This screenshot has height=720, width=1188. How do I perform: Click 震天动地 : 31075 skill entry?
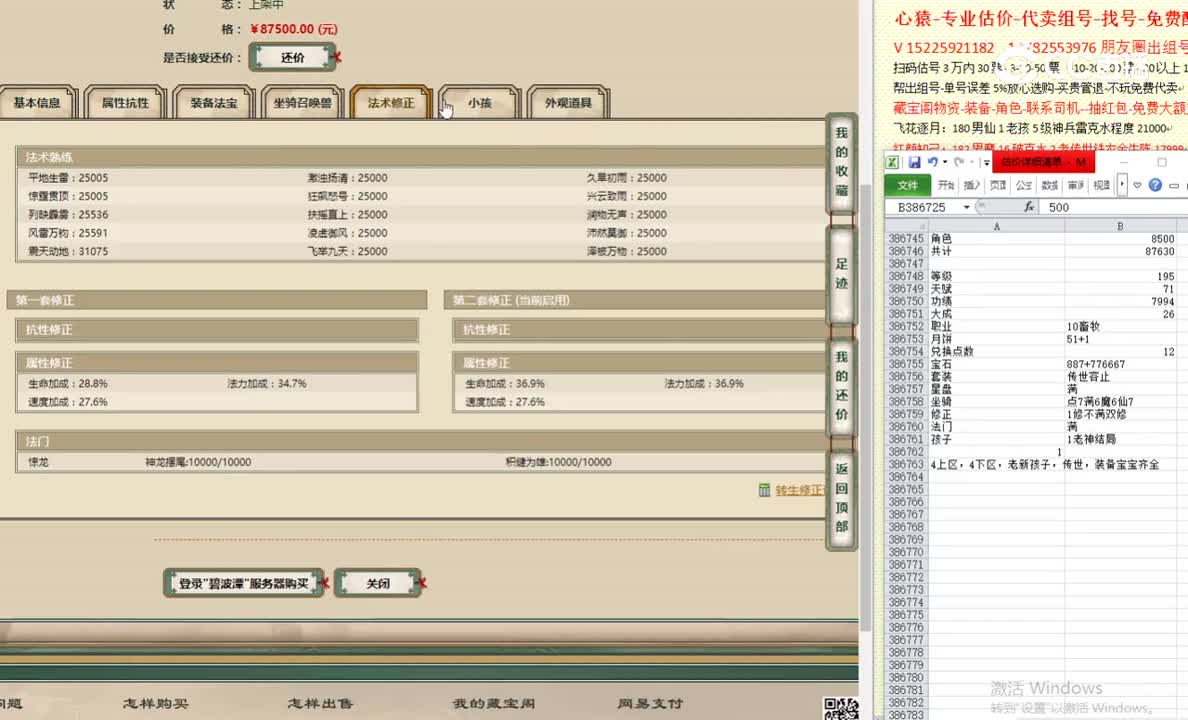click(x=68, y=251)
